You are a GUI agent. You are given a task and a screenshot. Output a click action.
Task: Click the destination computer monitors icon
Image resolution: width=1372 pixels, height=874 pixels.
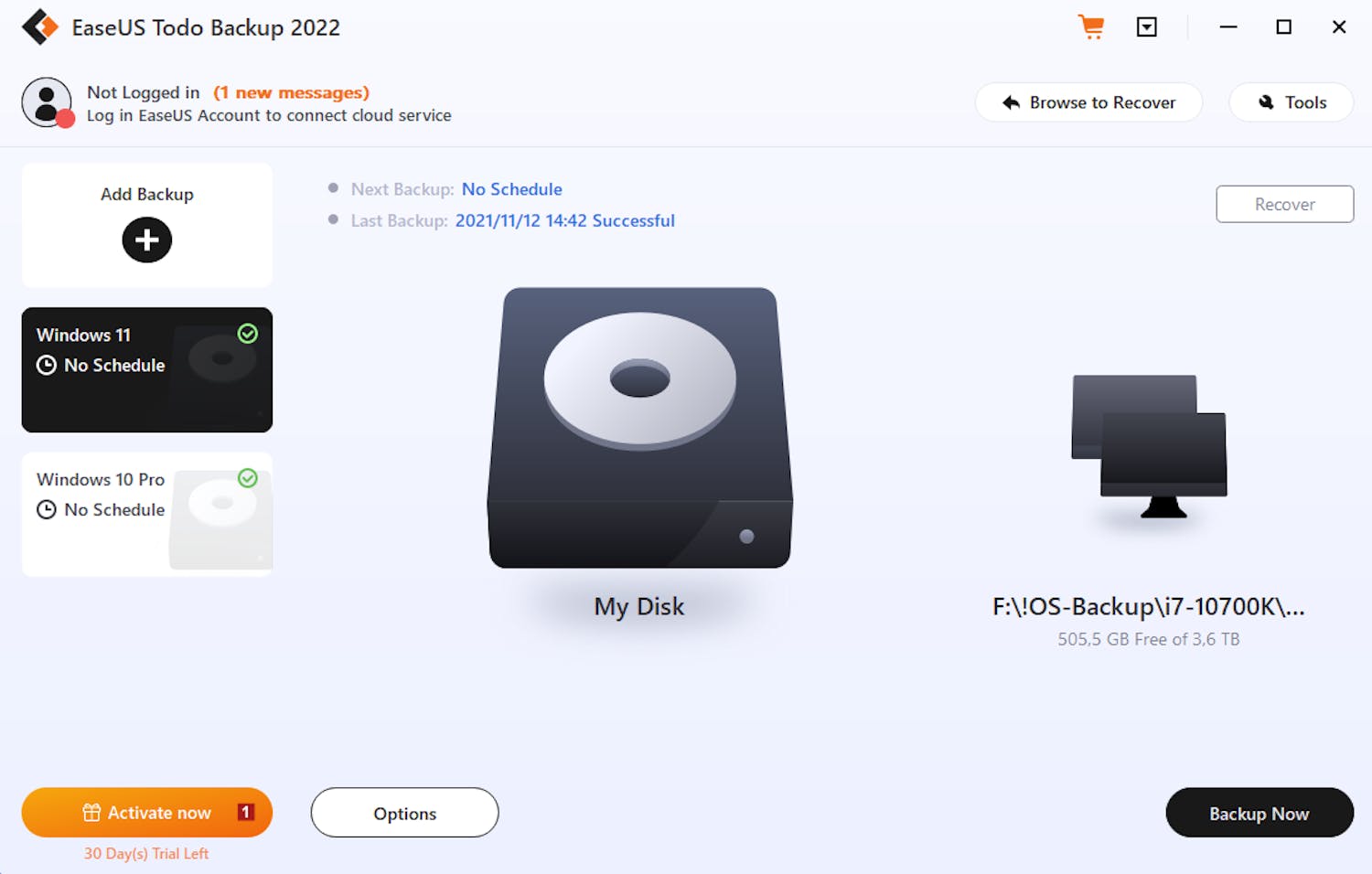(1150, 447)
